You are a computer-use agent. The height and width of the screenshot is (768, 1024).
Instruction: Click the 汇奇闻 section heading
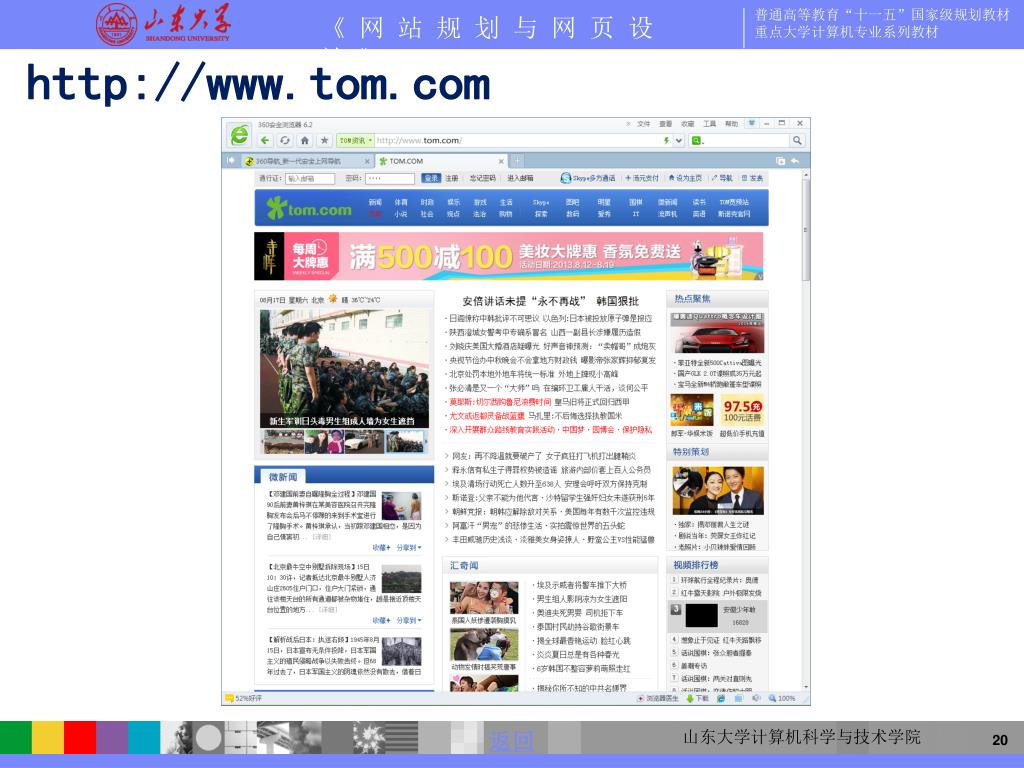[464, 566]
